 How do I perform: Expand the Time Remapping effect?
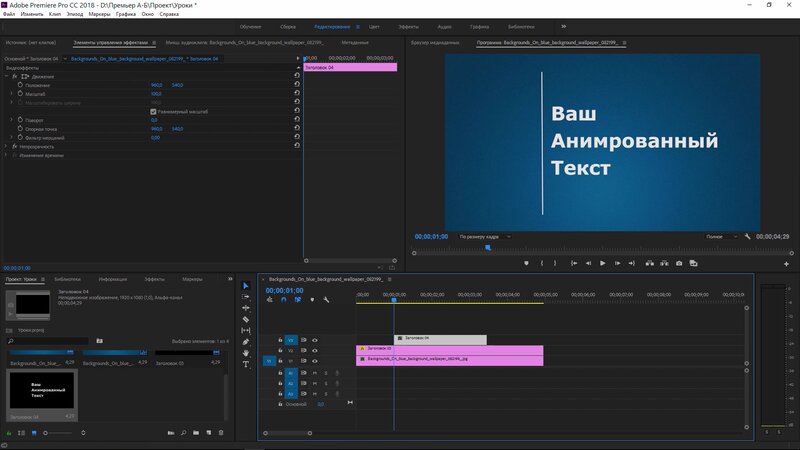click(x=6, y=155)
